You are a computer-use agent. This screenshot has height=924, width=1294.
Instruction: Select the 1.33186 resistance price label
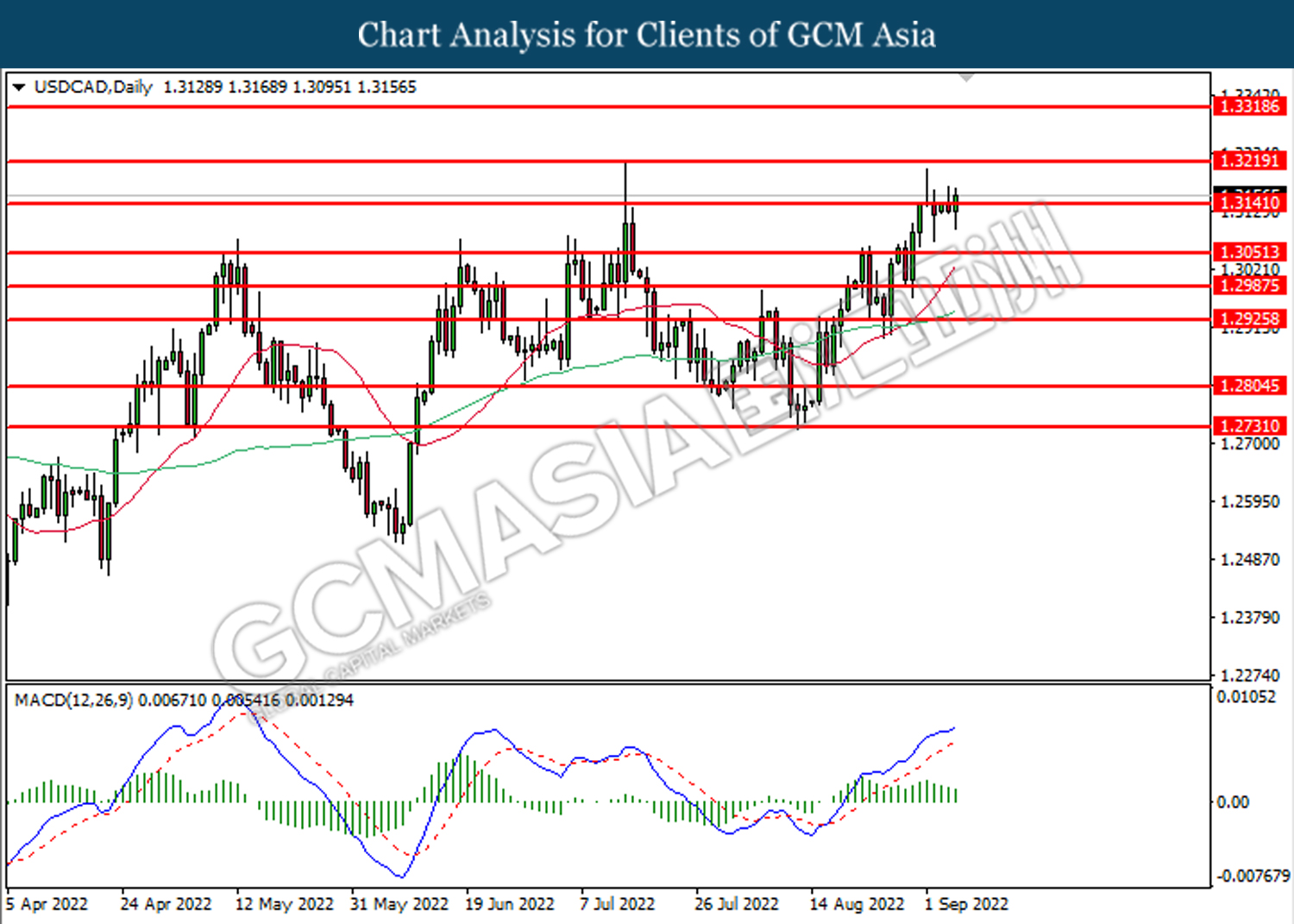tap(1249, 106)
